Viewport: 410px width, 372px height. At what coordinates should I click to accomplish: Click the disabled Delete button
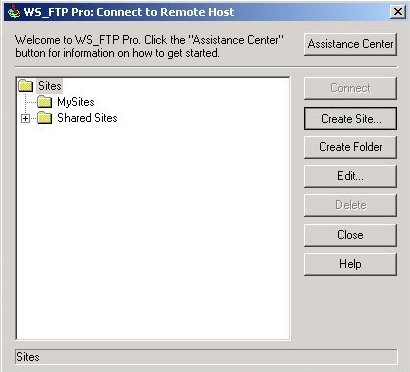pyautogui.click(x=350, y=205)
